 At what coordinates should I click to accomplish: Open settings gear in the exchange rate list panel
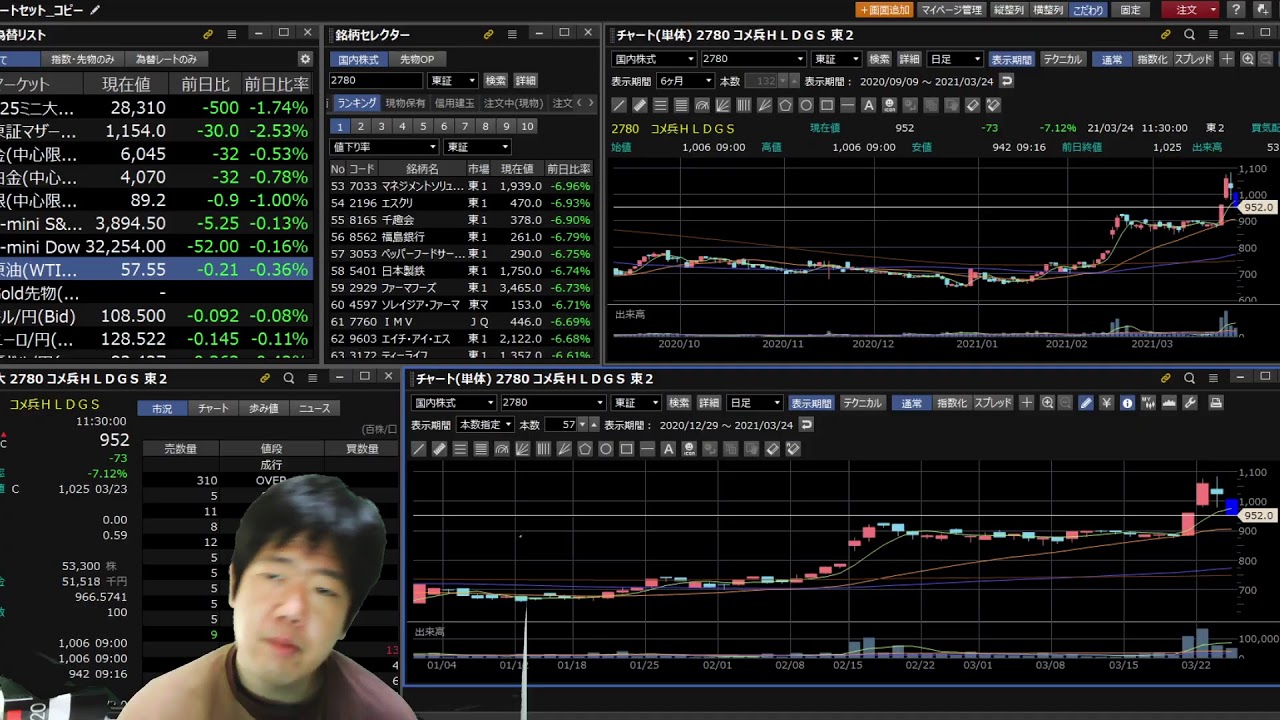[x=305, y=59]
